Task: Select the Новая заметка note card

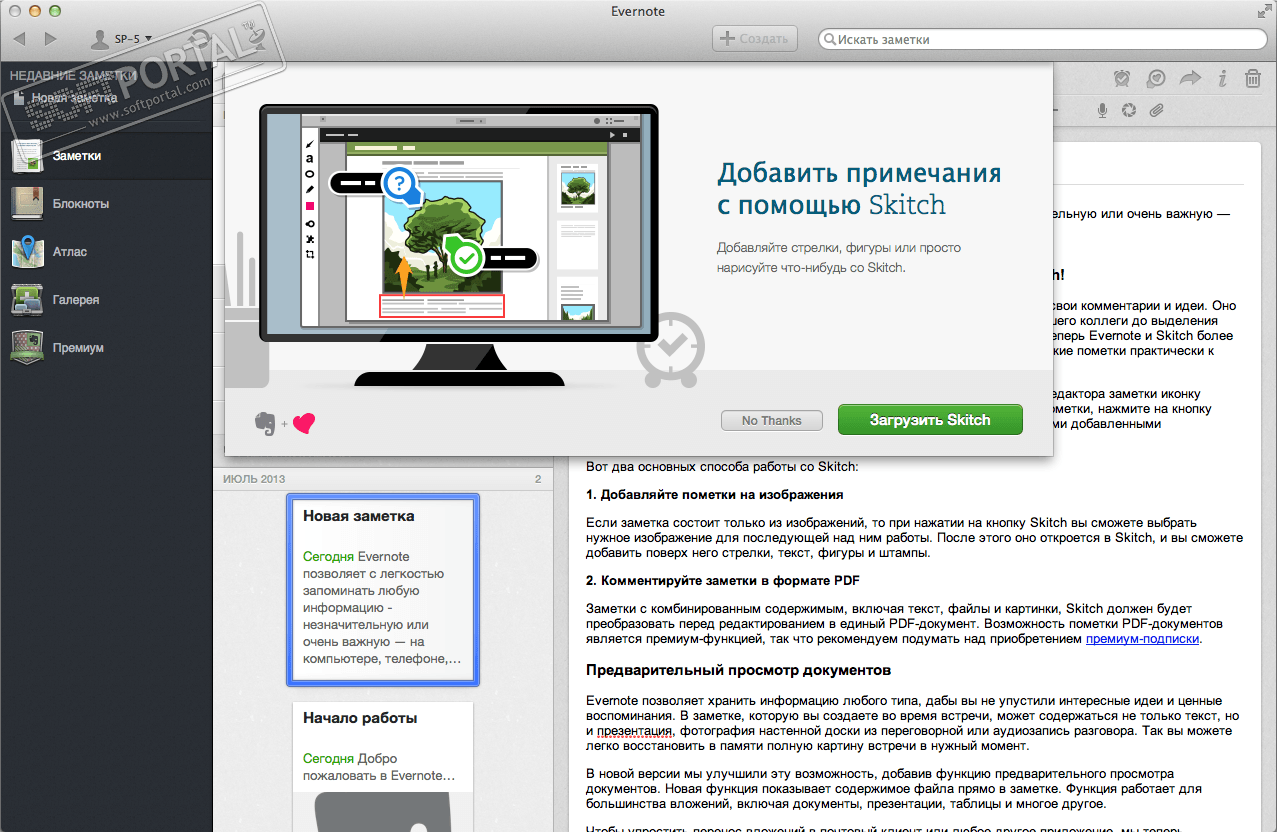Action: click(x=383, y=590)
